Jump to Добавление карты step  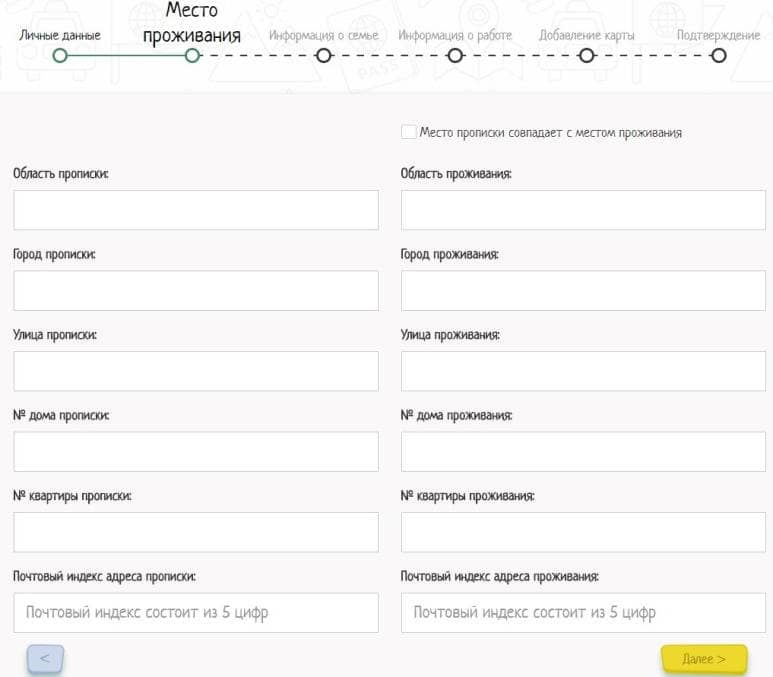[587, 56]
